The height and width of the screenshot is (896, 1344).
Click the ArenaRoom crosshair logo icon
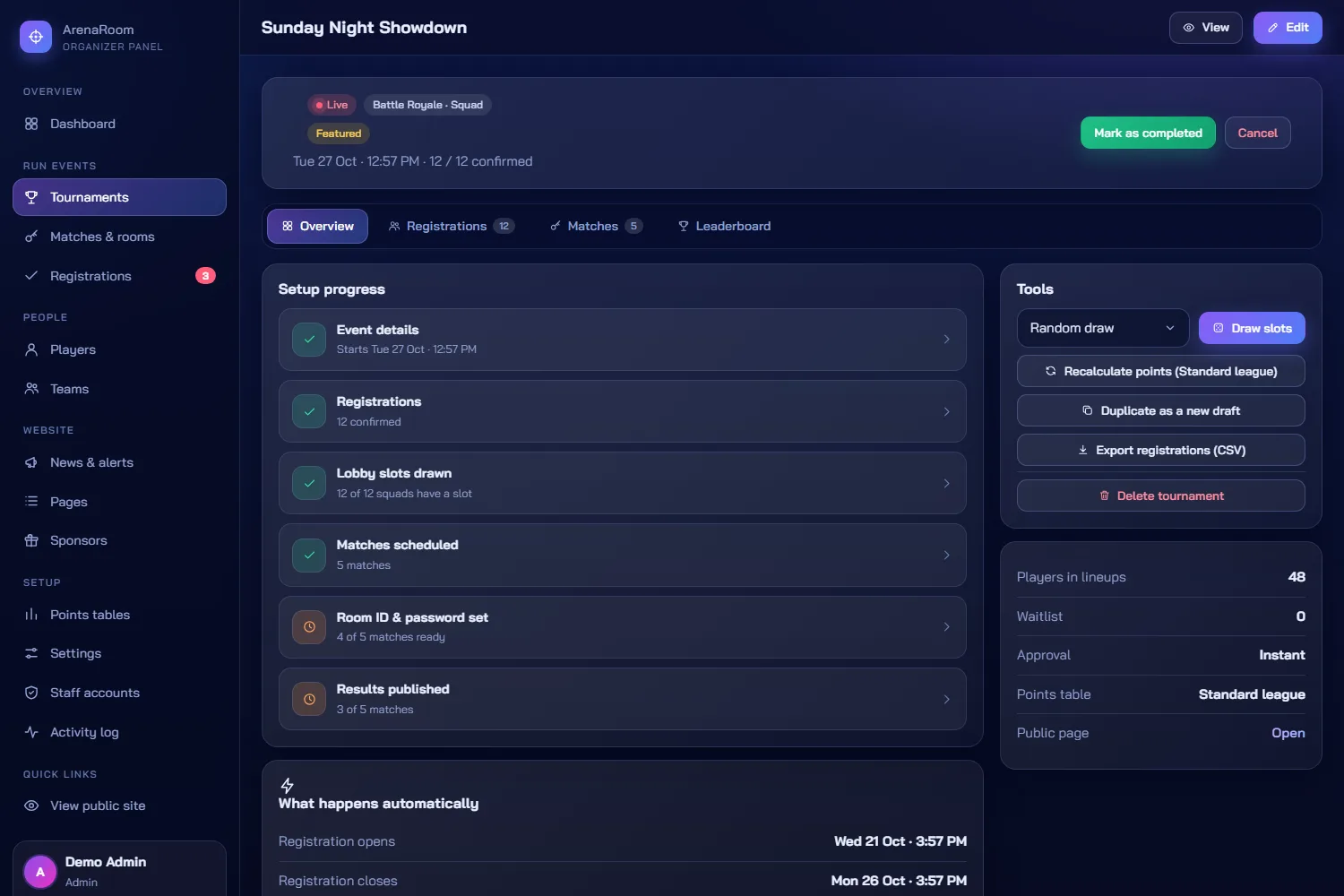36,37
